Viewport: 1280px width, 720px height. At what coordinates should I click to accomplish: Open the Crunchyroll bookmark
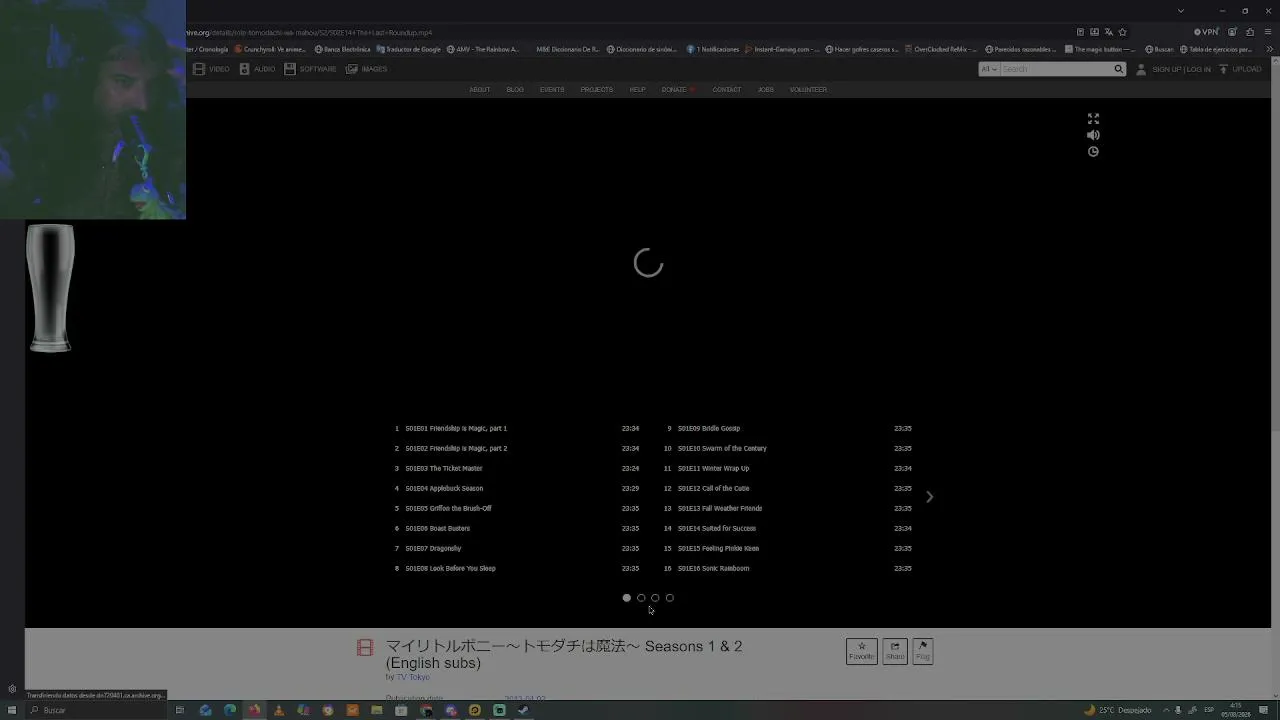pyautogui.click(x=270, y=49)
